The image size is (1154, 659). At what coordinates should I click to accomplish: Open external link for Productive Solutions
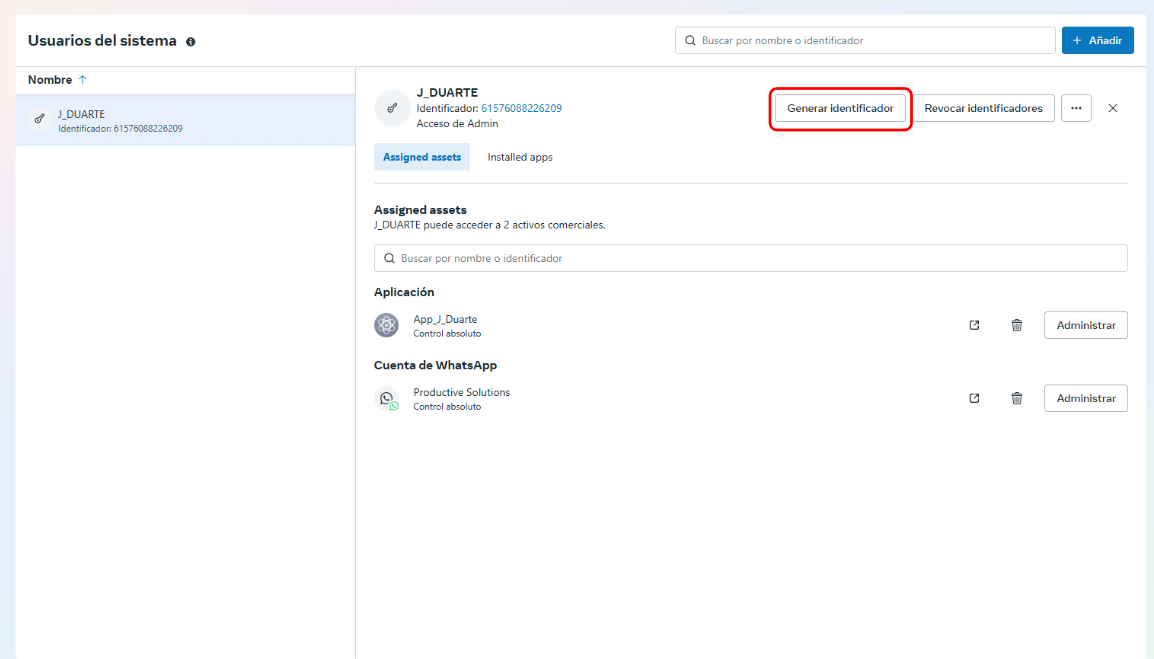(x=974, y=398)
